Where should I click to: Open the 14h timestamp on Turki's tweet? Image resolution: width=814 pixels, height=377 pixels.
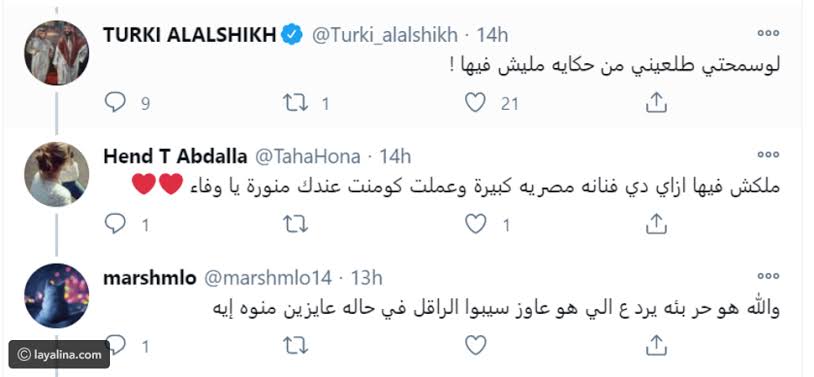492,35
